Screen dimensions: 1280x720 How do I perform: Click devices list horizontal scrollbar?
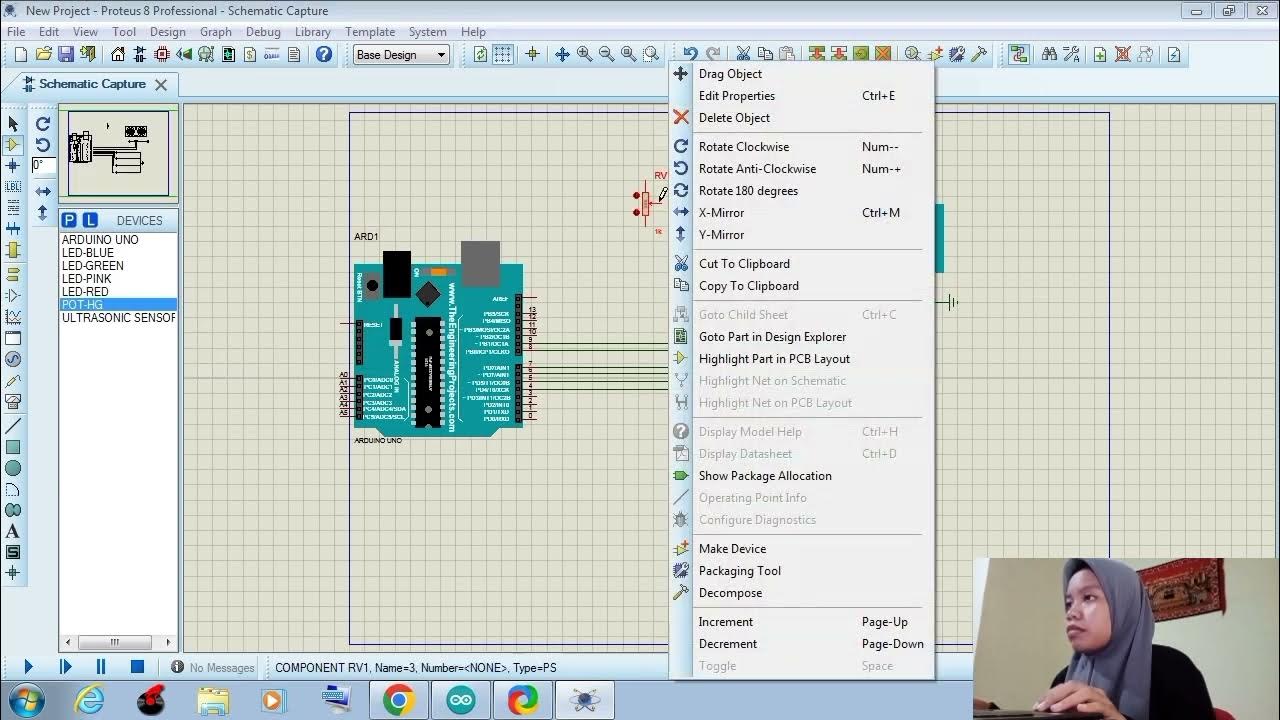tap(118, 643)
